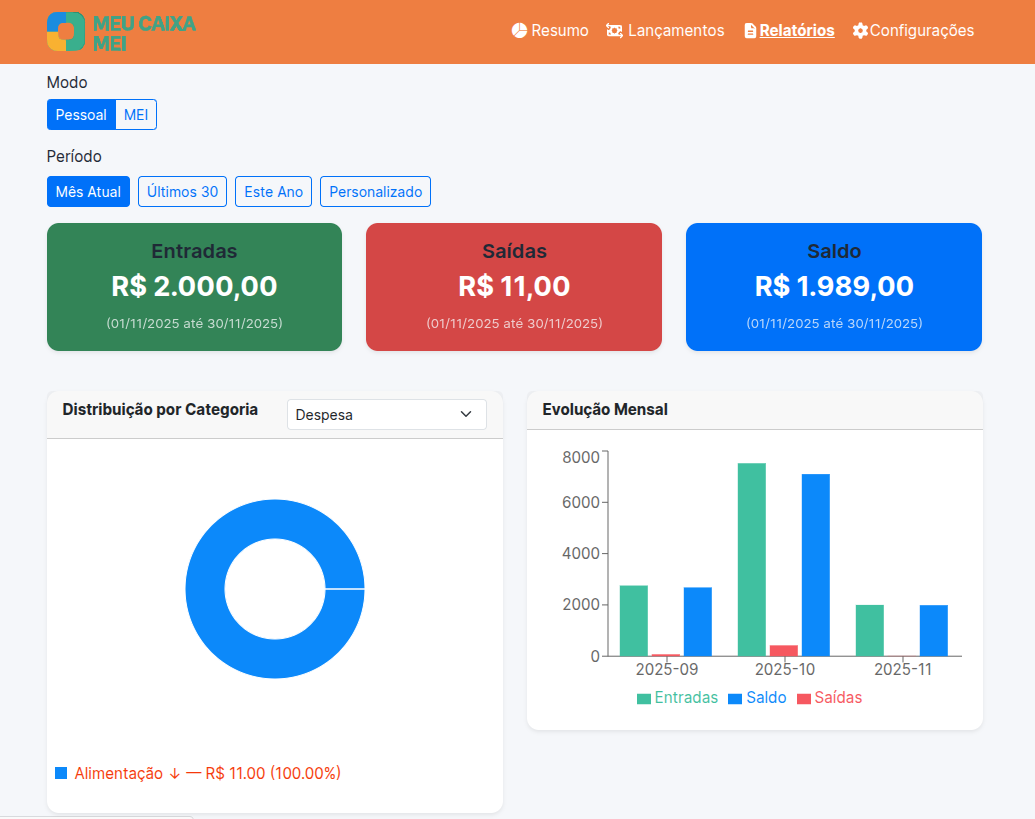Image resolution: width=1035 pixels, height=819 pixels.
Task: Click the cash icon beside Lançamentos
Action: 614,31
